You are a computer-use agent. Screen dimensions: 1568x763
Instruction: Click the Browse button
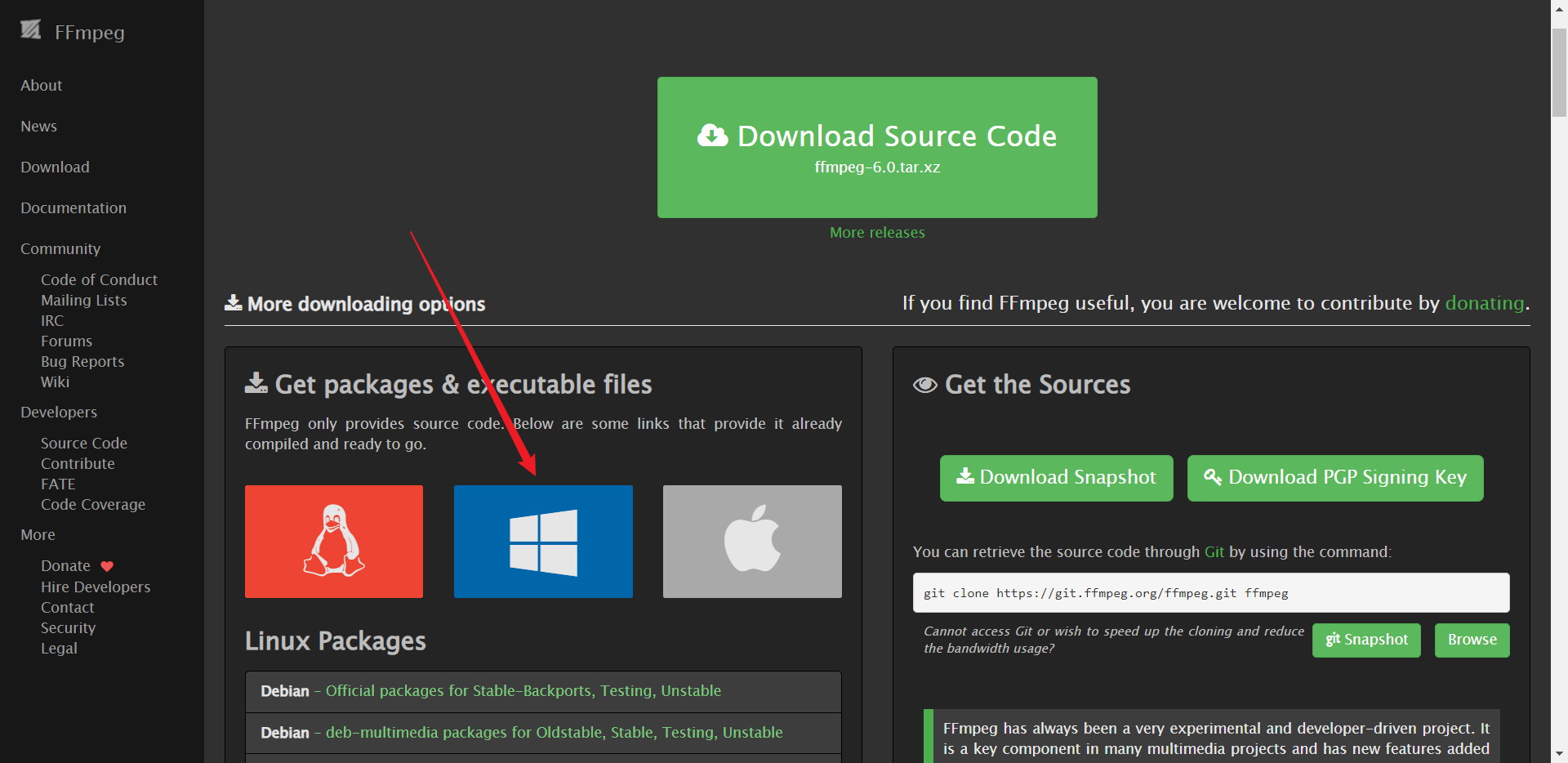pos(1472,640)
